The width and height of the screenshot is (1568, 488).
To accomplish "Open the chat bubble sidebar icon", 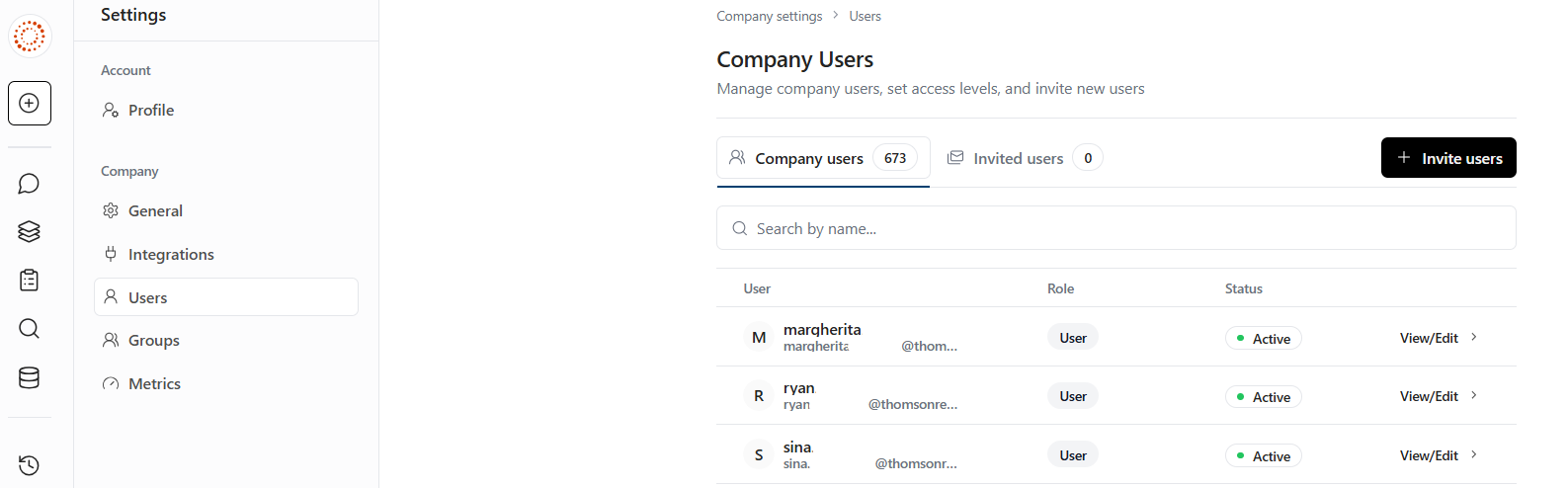I will pyautogui.click(x=30, y=184).
